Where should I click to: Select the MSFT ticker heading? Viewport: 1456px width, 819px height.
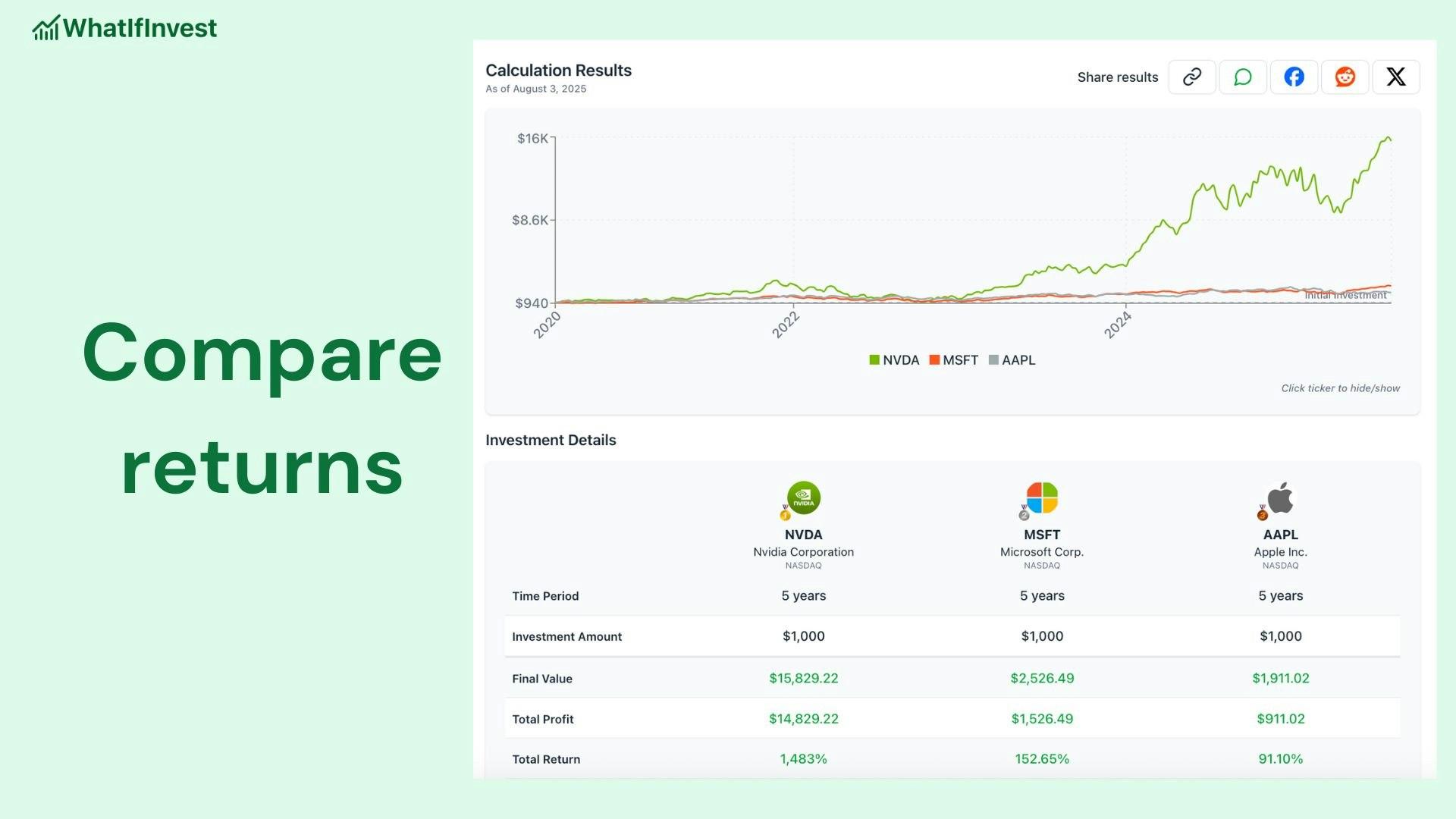pyautogui.click(x=1042, y=535)
